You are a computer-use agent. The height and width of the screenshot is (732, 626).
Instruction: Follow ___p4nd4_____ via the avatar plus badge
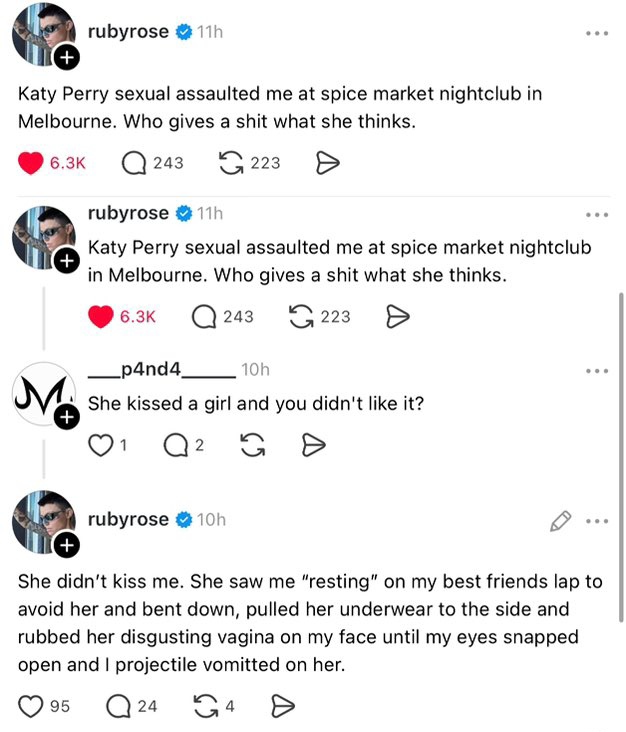coord(68,417)
